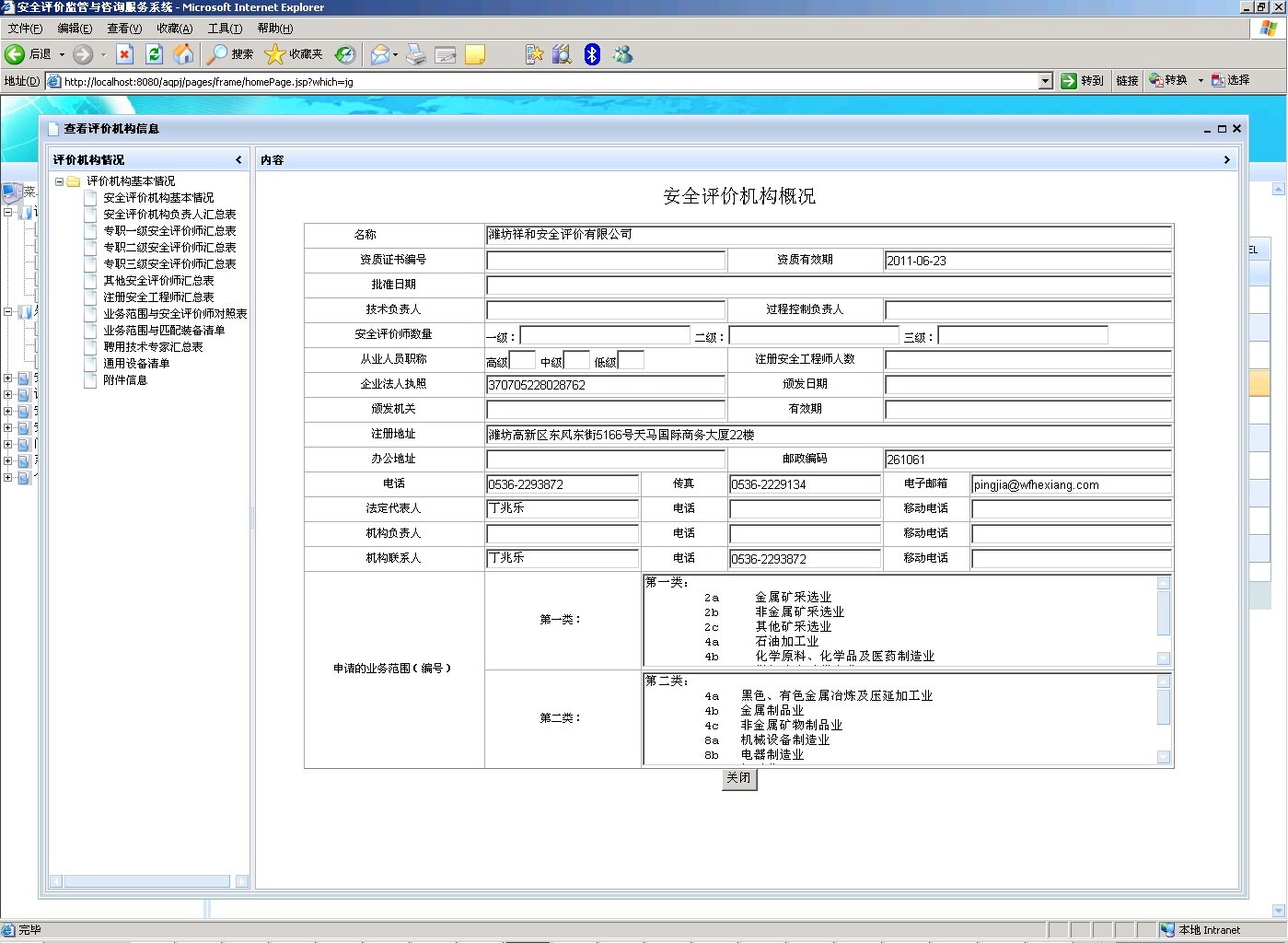Click the Home page icon
1288x943 pixels.
point(184,54)
